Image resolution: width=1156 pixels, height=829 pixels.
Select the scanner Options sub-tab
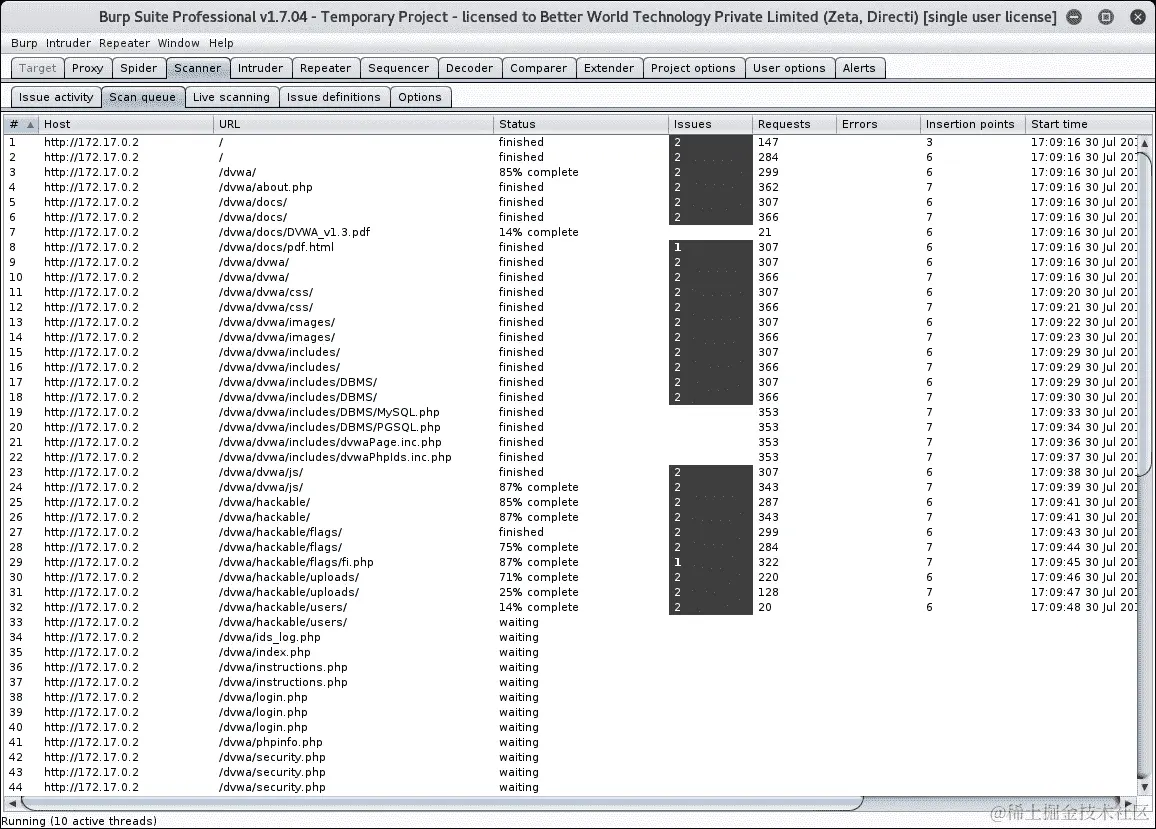pos(420,97)
